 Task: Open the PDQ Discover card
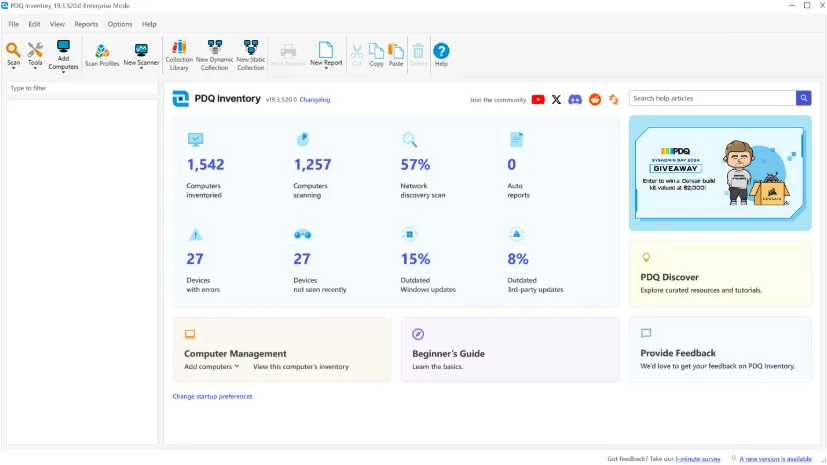(720, 274)
